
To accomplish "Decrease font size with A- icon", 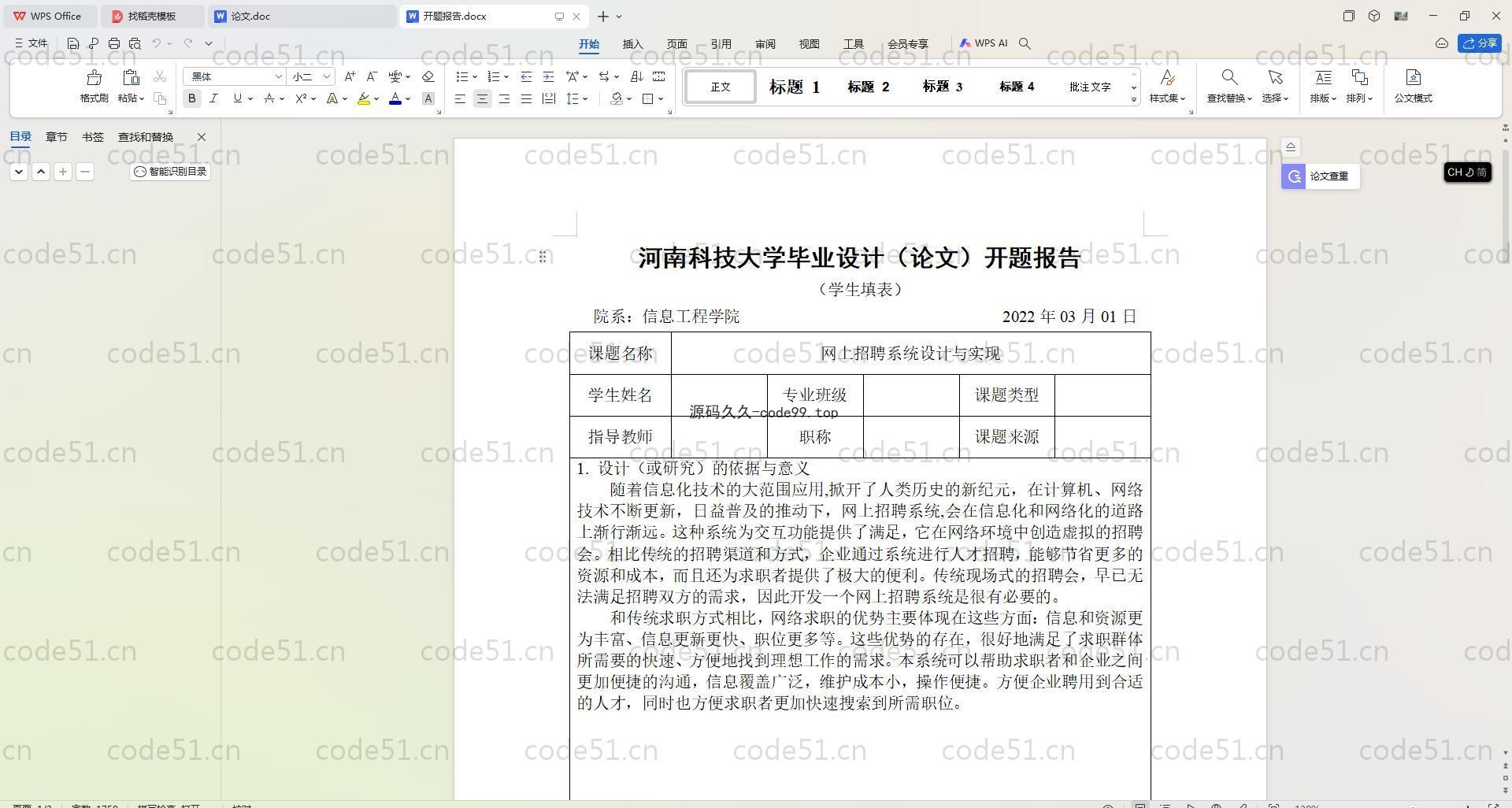I will pyautogui.click(x=372, y=76).
